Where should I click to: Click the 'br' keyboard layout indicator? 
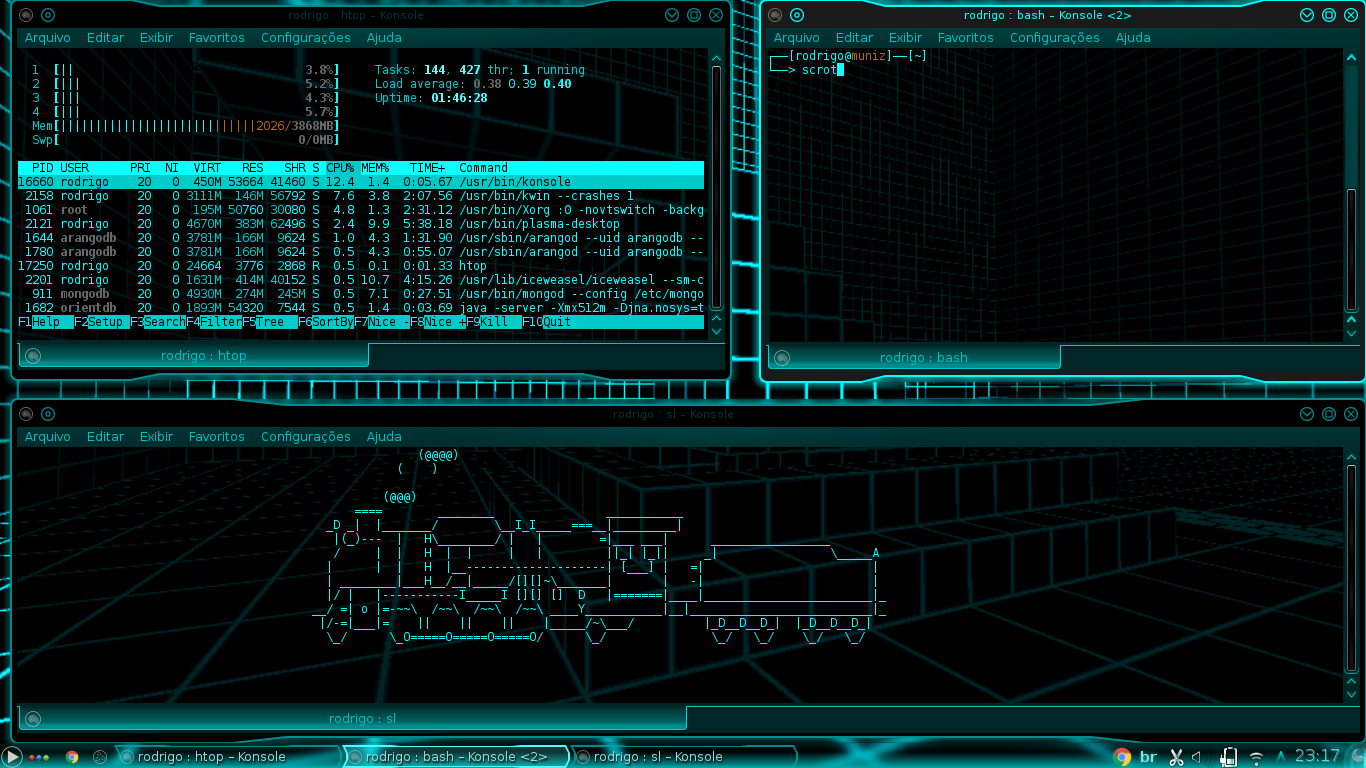pos(1149,757)
